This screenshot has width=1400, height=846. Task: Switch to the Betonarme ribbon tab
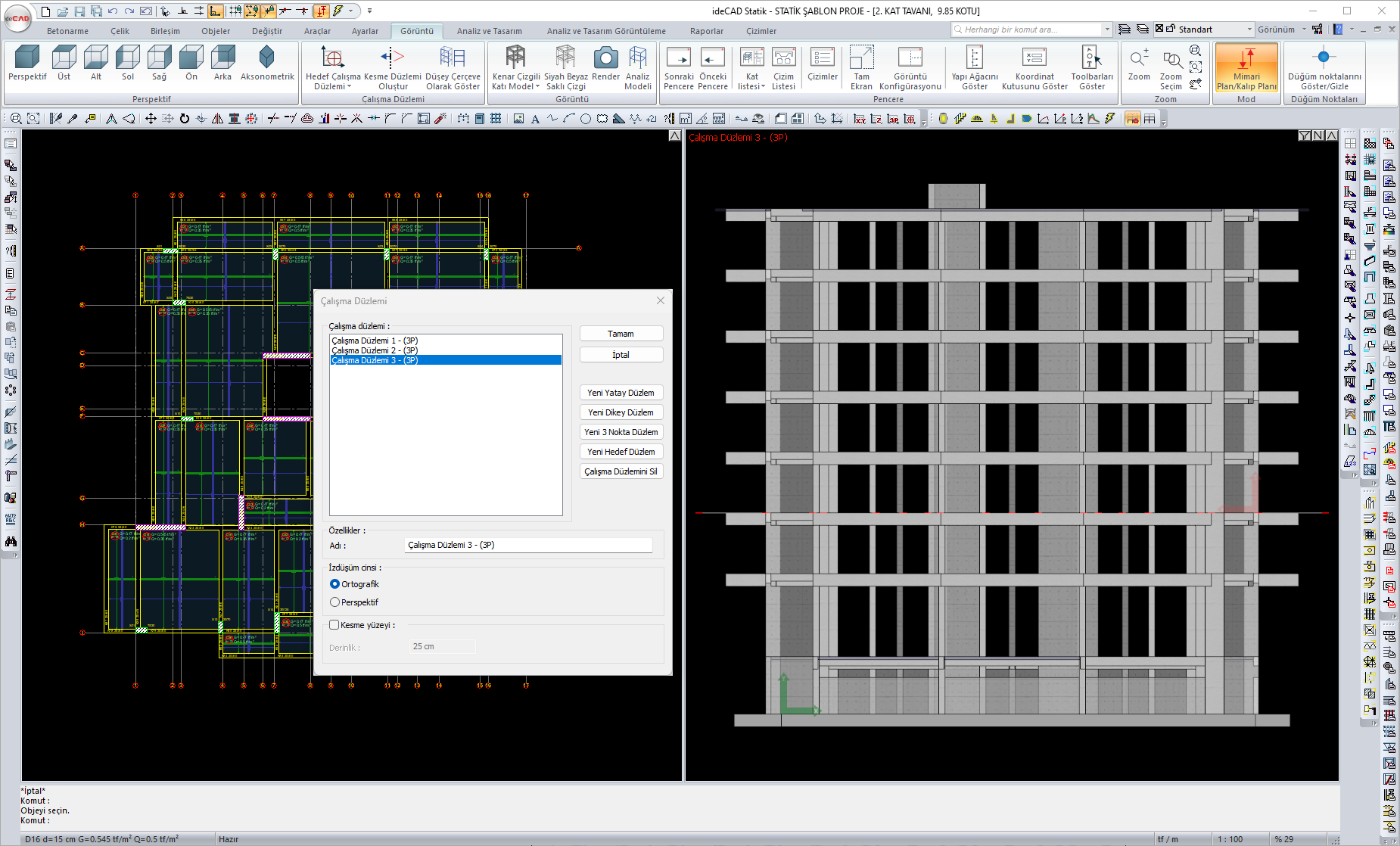[67, 31]
